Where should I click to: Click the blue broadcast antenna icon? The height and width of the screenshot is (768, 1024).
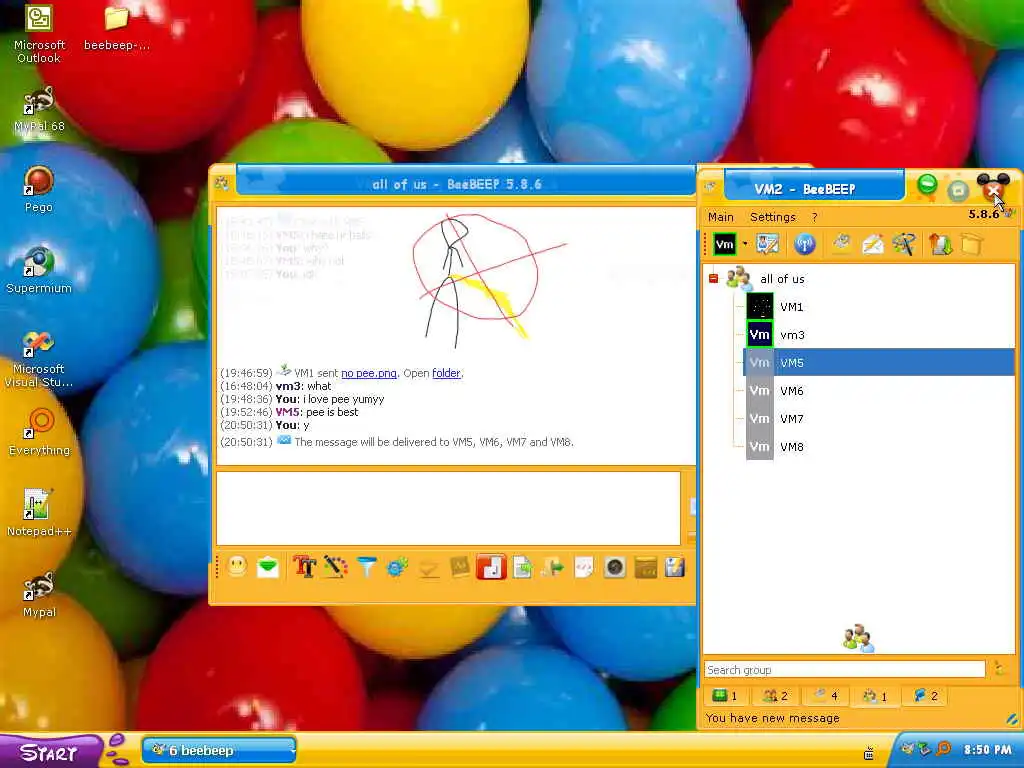pyautogui.click(x=805, y=244)
